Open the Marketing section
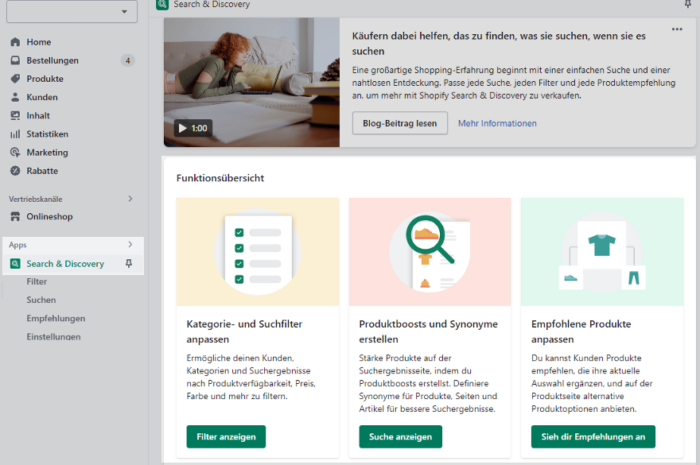This screenshot has height=465, width=700. coord(47,152)
